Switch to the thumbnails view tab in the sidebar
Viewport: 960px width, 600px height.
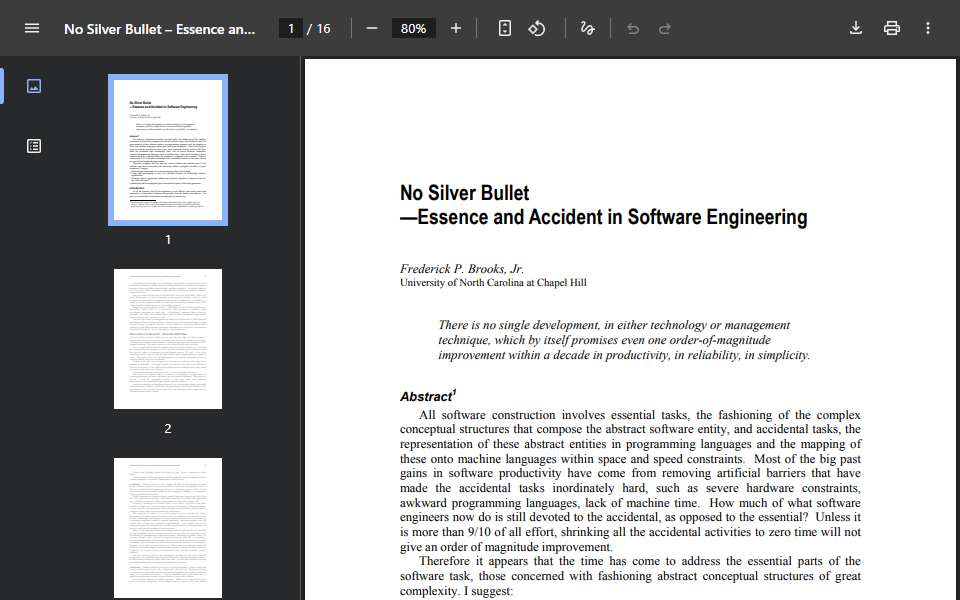[34, 86]
